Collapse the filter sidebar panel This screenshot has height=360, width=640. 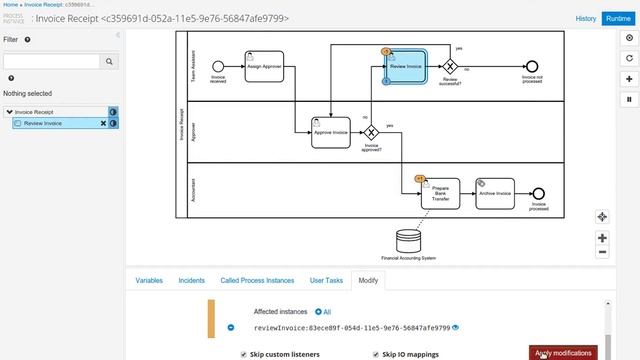[x=118, y=36]
